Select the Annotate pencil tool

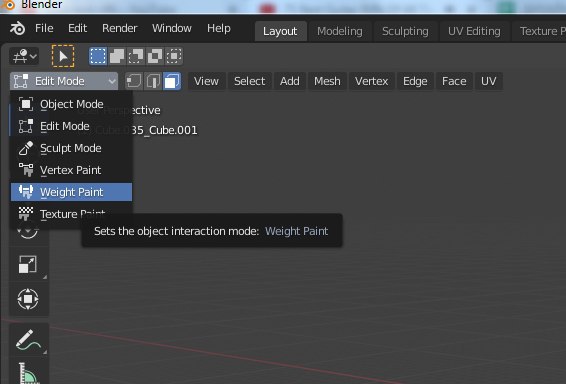click(28, 340)
